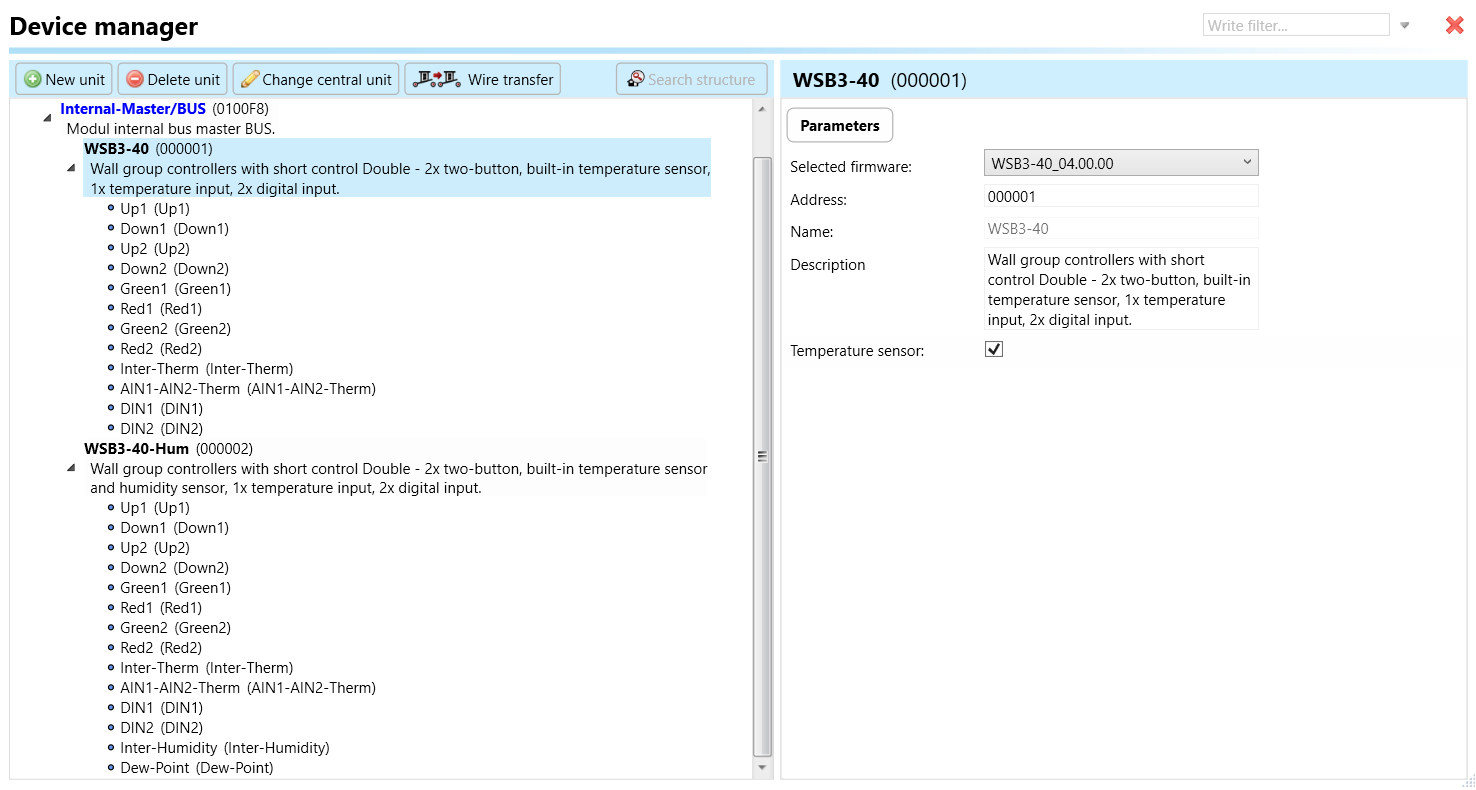Click the red X close icon
The width and height of the screenshot is (1476, 790).
coord(1454,26)
